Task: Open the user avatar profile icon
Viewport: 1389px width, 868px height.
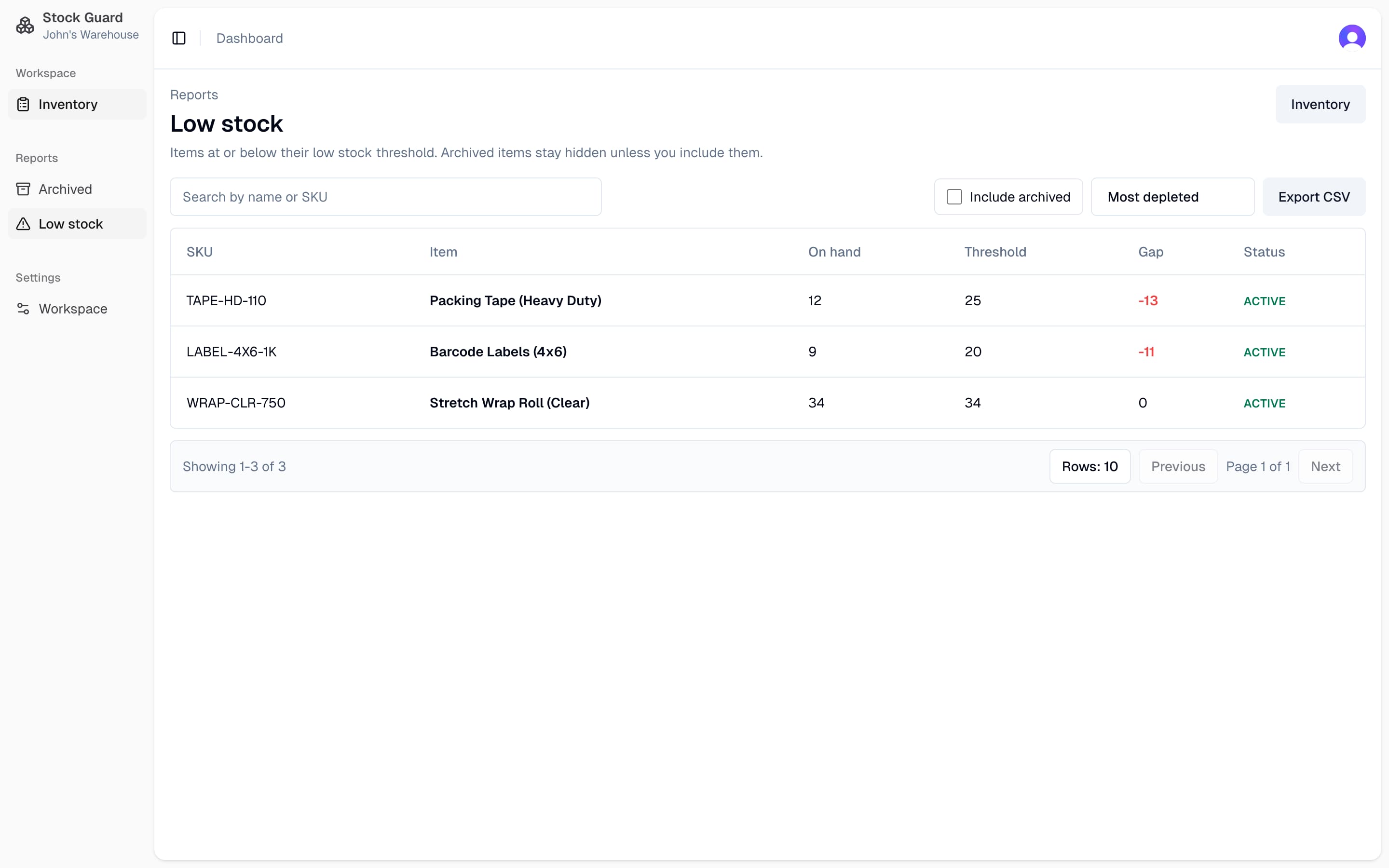Action: click(x=1352, y=38)
